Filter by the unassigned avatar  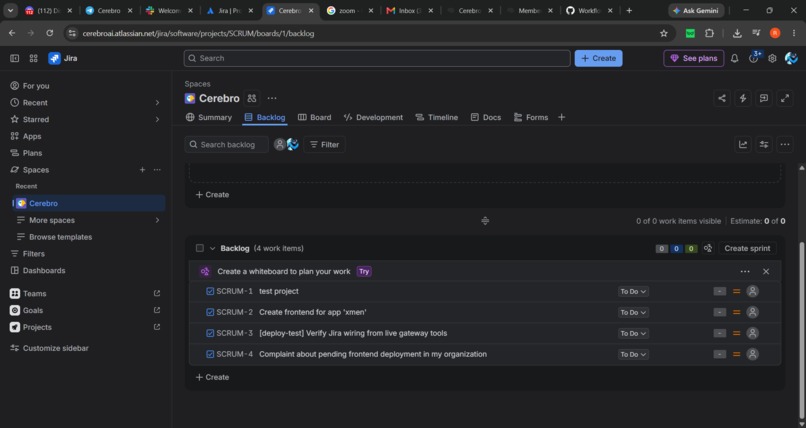(x=280, y=144)
